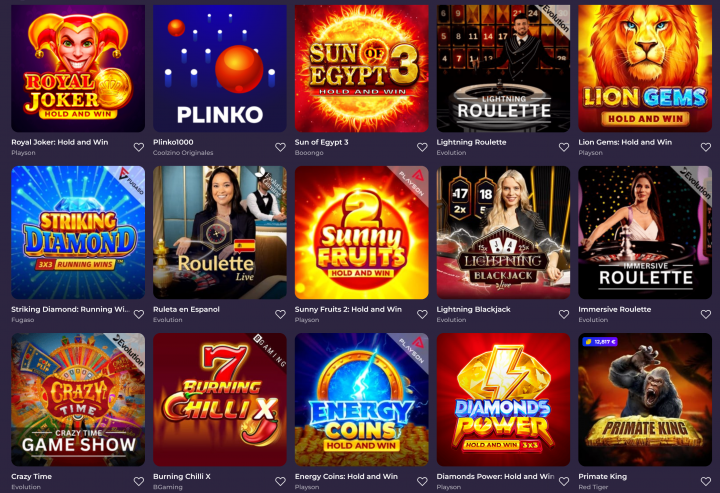Toggle the heart icon for Plinko1000
The width and height of the screenshot is (720, 493).
[x=281, y=147]
